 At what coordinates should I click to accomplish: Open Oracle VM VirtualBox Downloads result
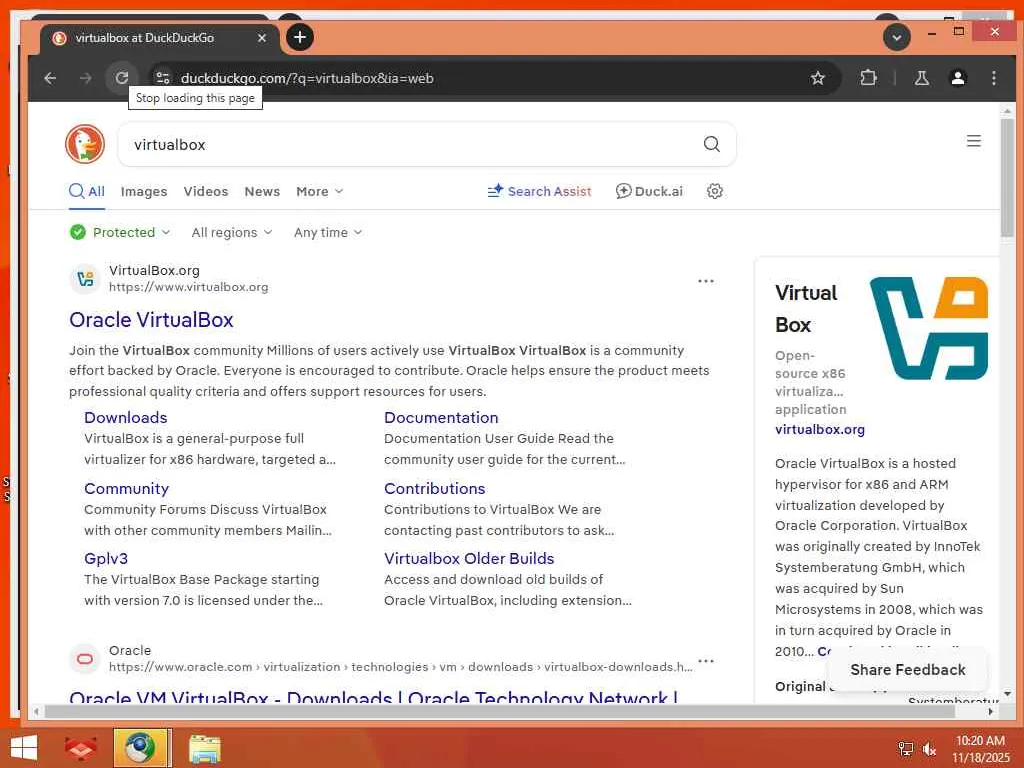[373, 697]
